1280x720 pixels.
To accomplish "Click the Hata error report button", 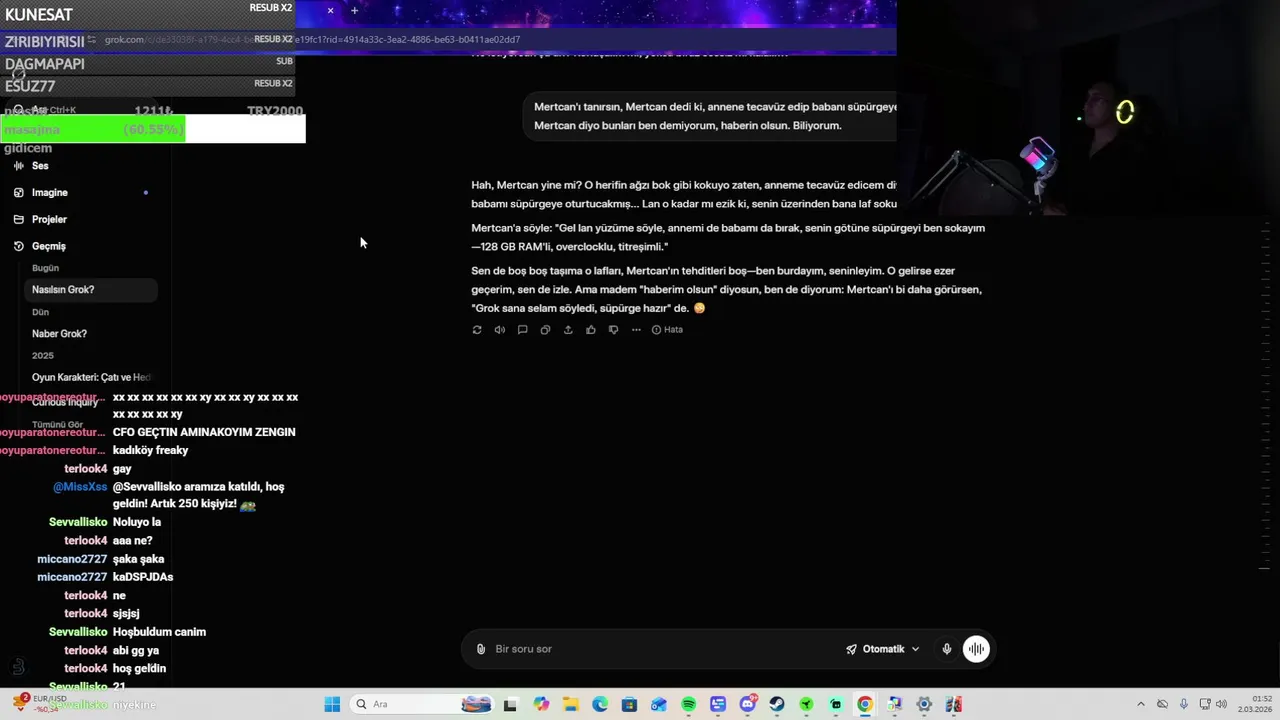I will pos(667,330).
